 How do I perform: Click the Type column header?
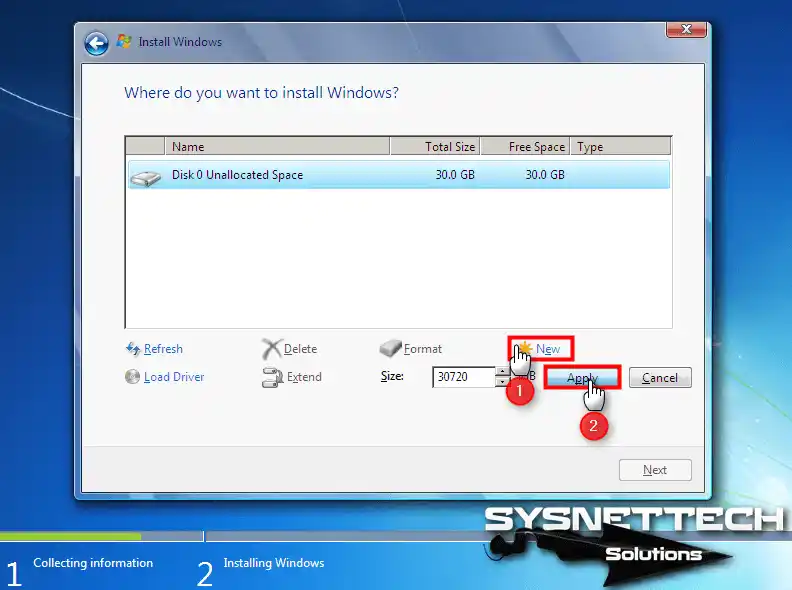tap(620, 146)
